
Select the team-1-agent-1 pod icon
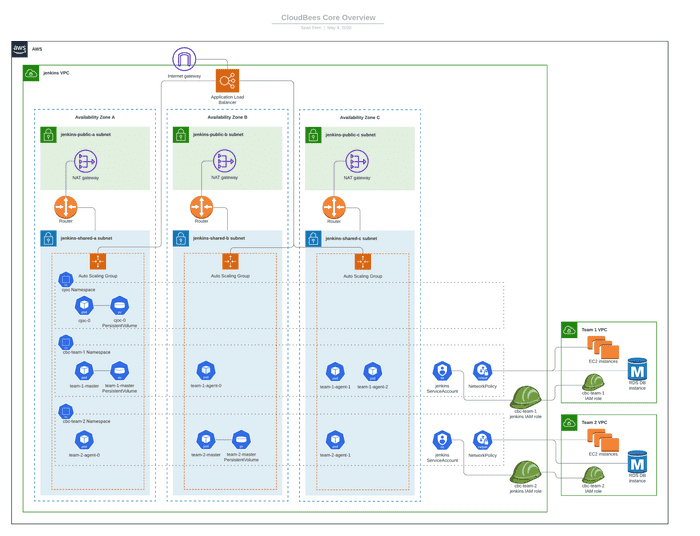(x=335, y=371)
